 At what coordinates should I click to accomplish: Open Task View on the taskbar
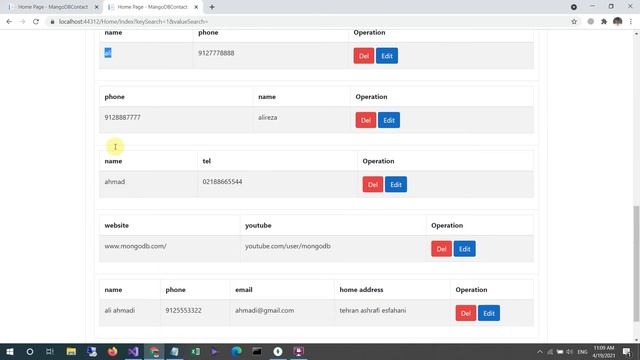point(50,351)
